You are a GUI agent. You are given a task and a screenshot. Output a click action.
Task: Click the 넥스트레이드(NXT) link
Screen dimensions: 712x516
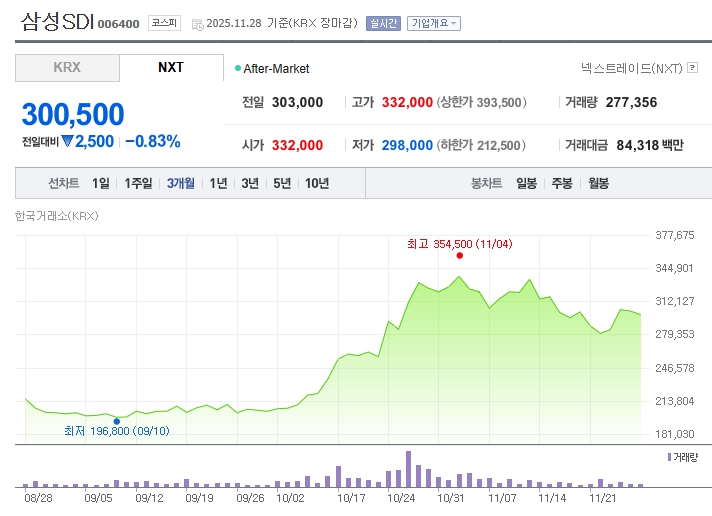pyautogui.click(x=630, y=68)
